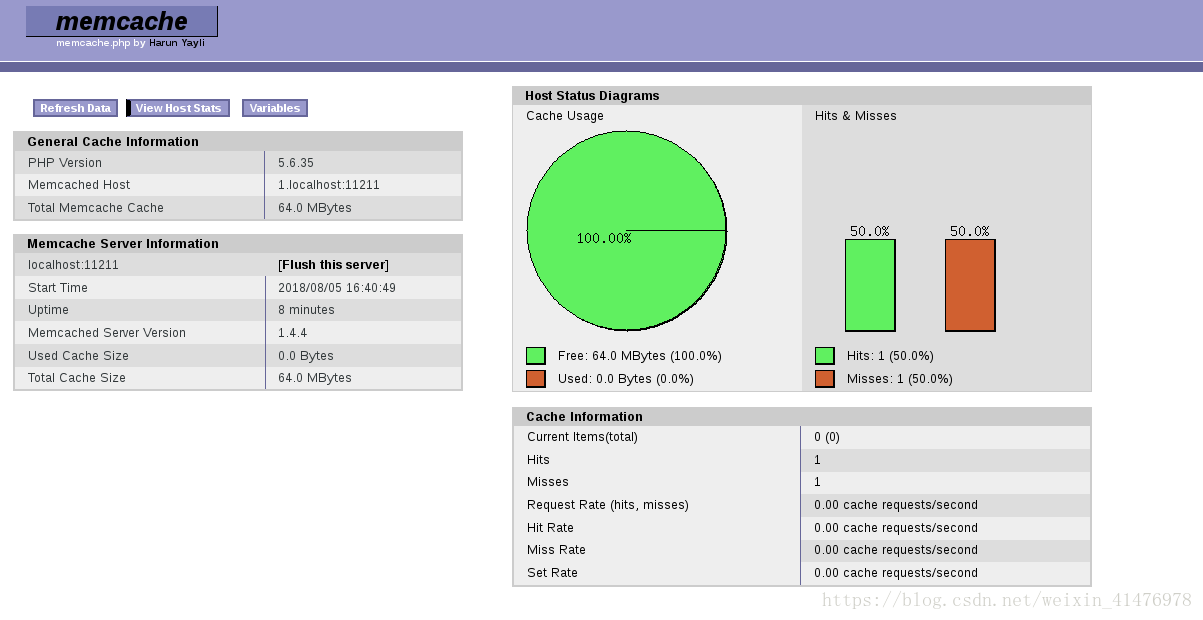Click Total Memcache Cache label

point(96,208)
